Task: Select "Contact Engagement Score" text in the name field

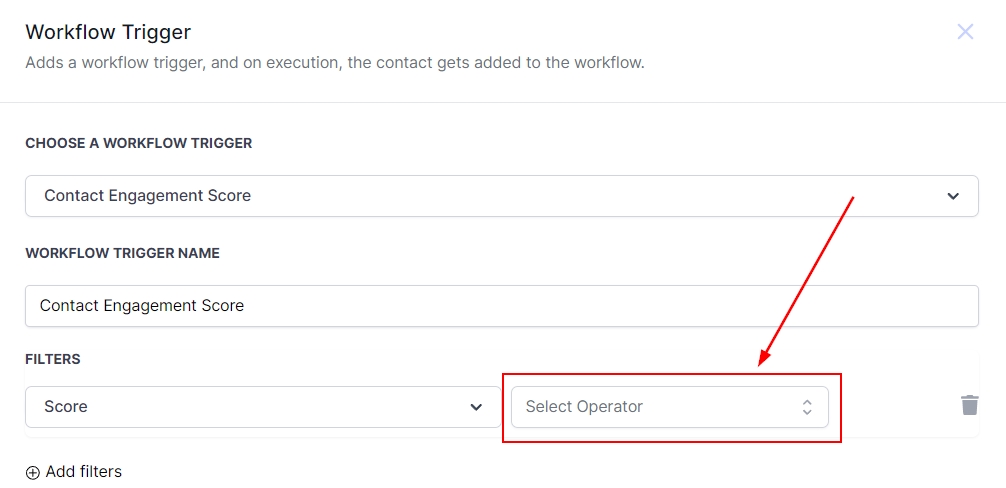Action: pyautogui.click(x=142, y=306)
